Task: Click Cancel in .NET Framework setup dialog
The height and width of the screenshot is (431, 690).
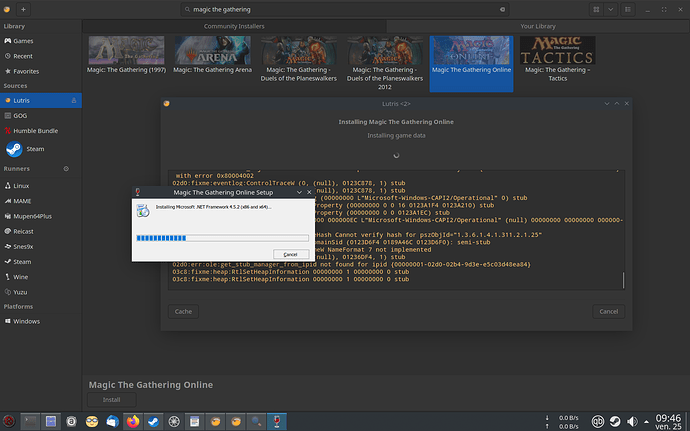Action: (x=290, y=254)
